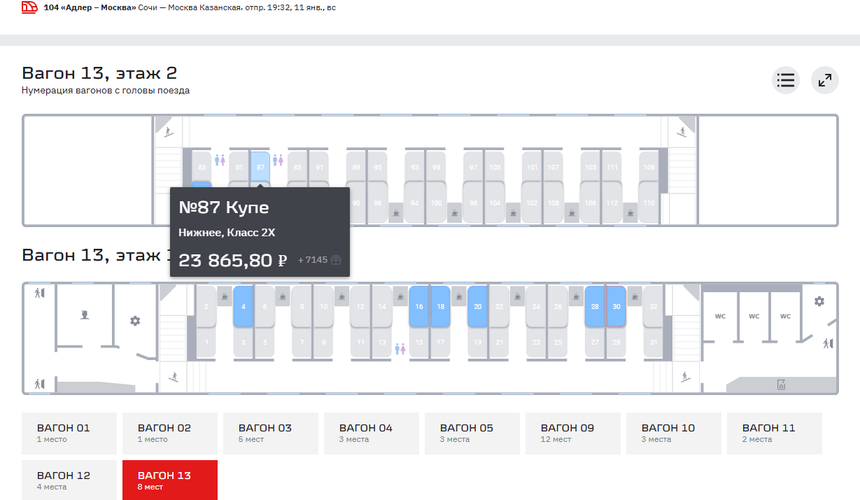The width and height of the screenshot is (860, 500).
Task: Click gear icon near the WC area
Action: click(x=819, y=301)
